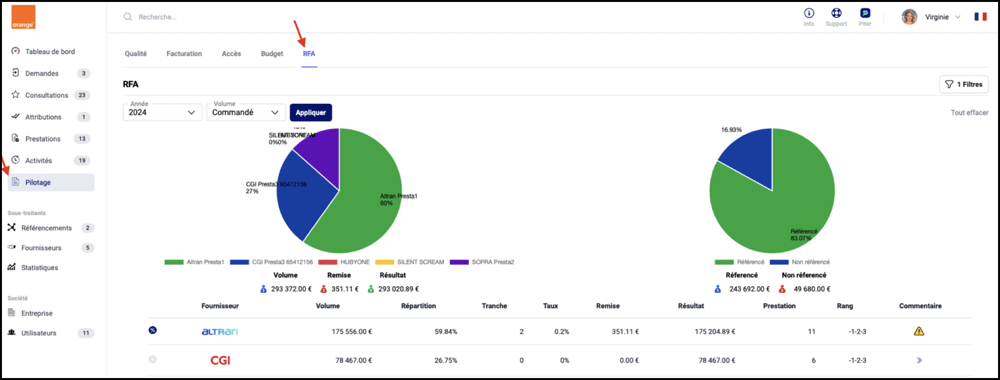The height and width of the screenshot is (380, 1000).
Task: Switch to the Accès tab
Action: (232, 54)
